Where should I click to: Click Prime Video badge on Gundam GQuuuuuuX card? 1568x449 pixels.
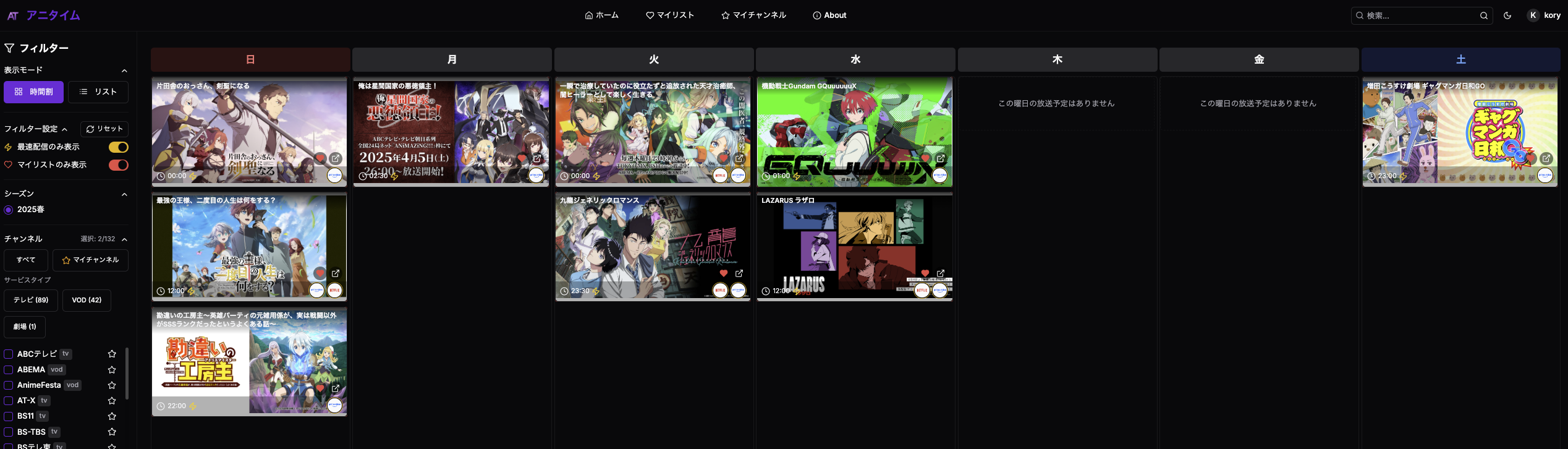pyautogui.click(x=939, y=176)
